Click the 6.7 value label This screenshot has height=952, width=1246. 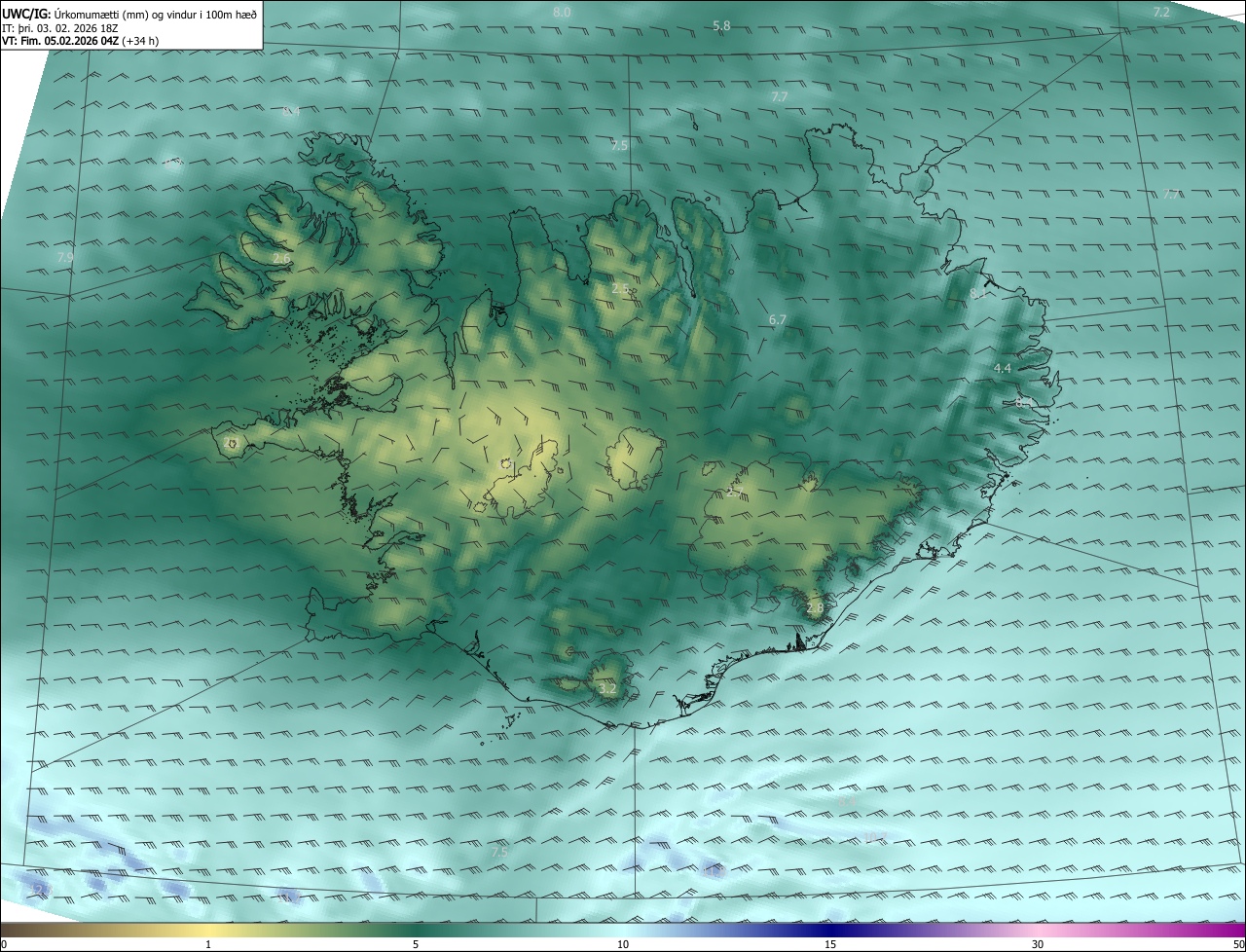(777, 319)
